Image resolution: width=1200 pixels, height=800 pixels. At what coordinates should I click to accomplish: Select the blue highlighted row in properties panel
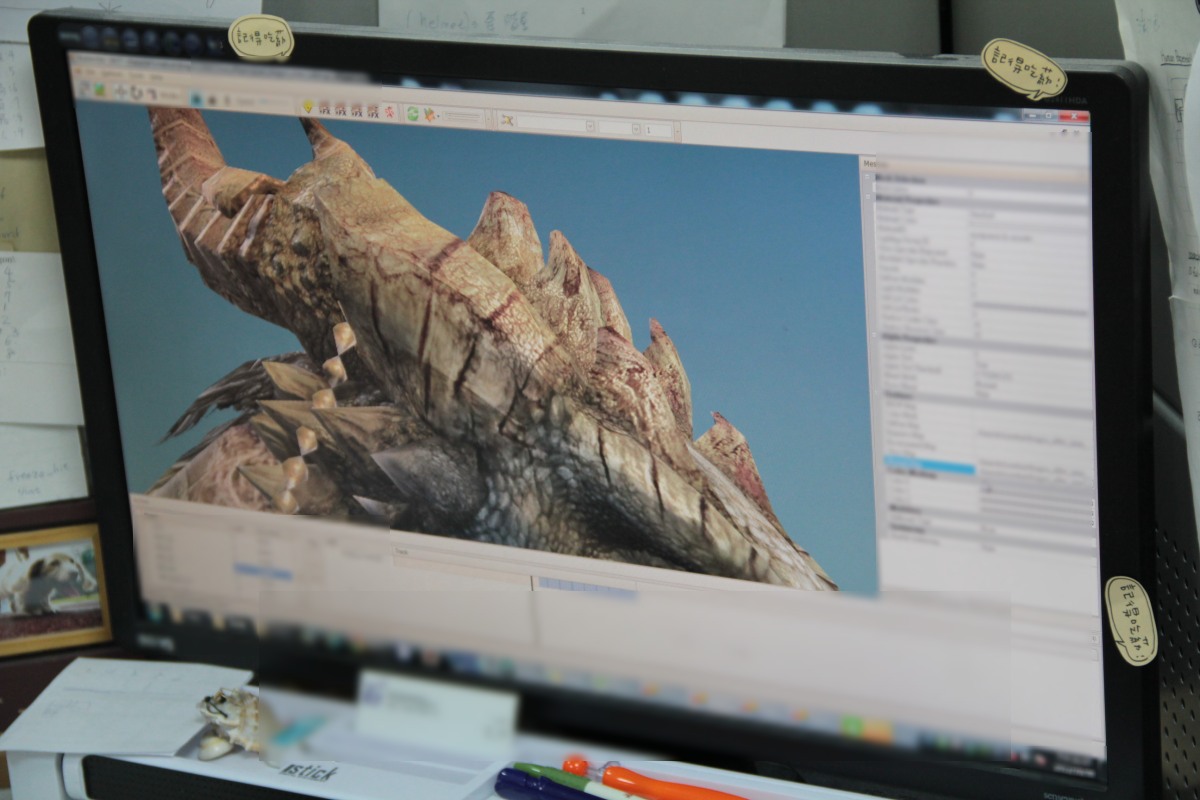click(x=929, y=465)
